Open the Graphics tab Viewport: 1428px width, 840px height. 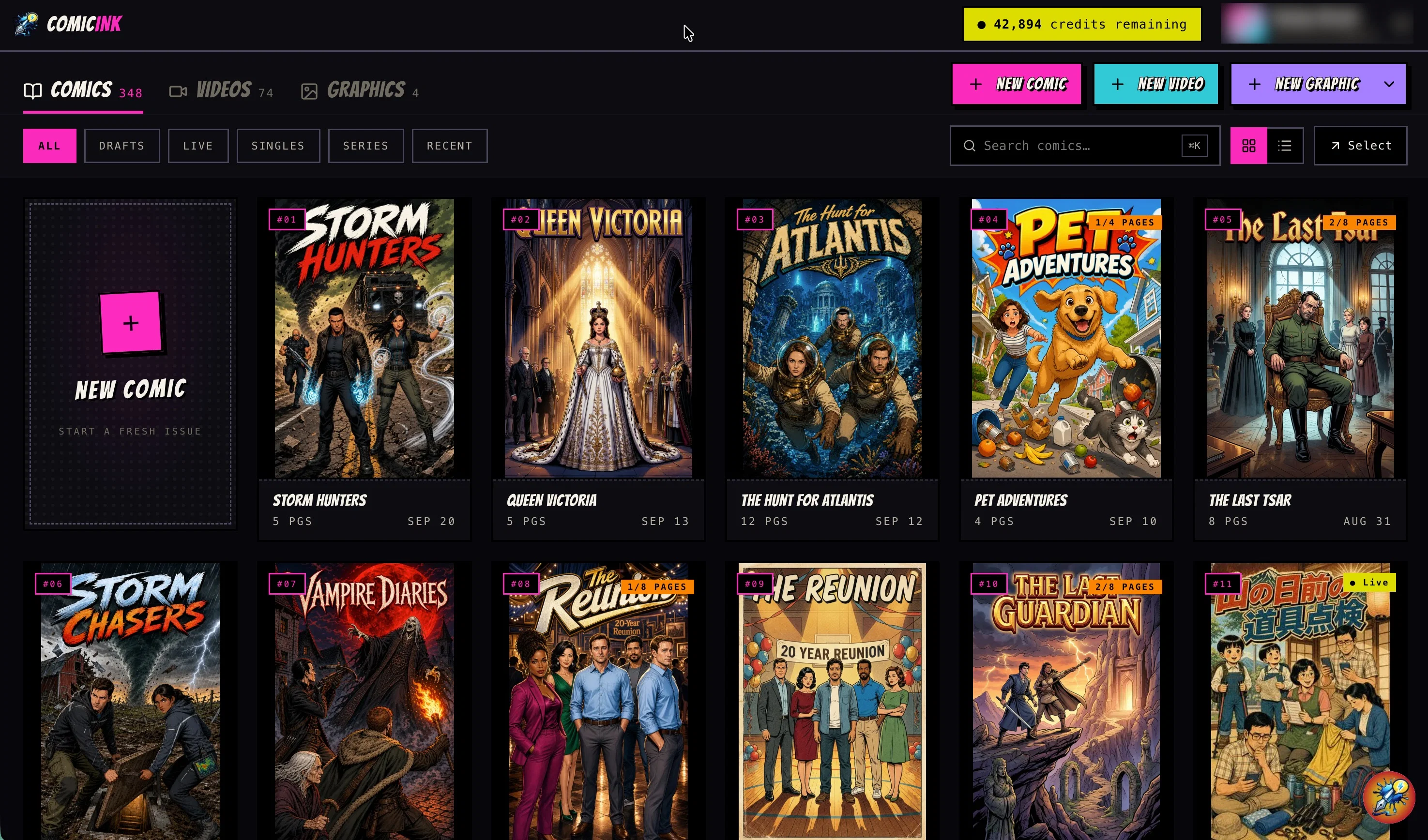click(361, 90)
